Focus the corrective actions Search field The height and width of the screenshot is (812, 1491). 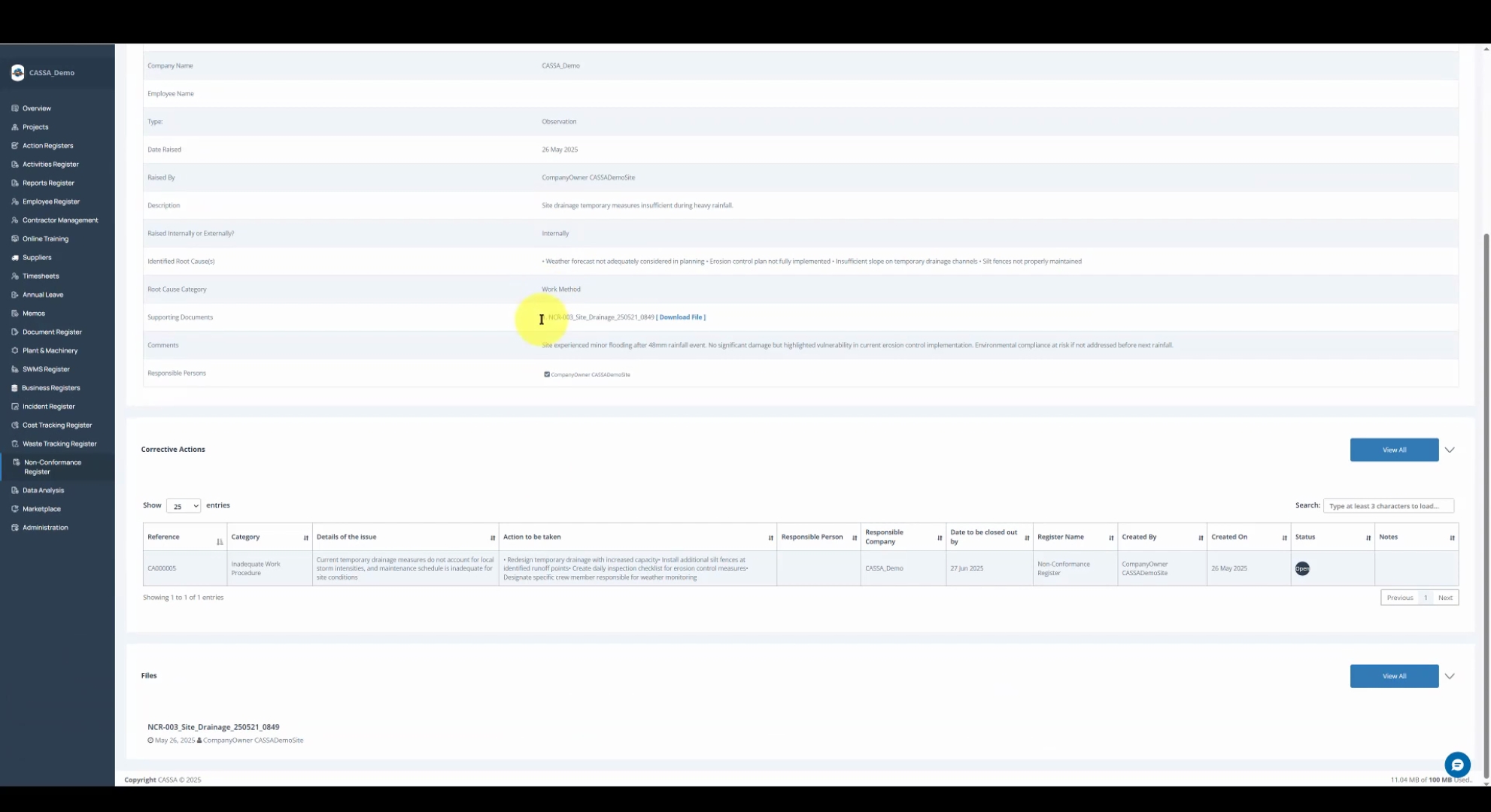(1388, 506)
